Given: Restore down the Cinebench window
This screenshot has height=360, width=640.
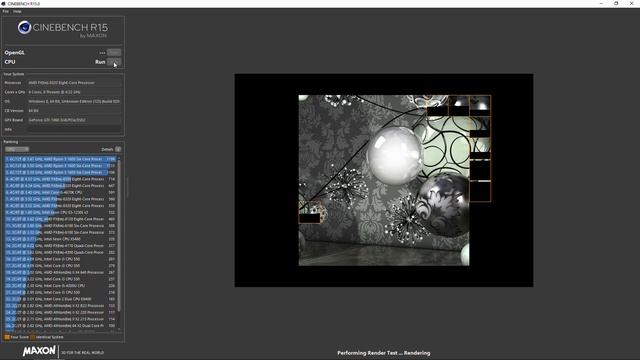Looking at the screenshot, I should (x=616, y=3).
